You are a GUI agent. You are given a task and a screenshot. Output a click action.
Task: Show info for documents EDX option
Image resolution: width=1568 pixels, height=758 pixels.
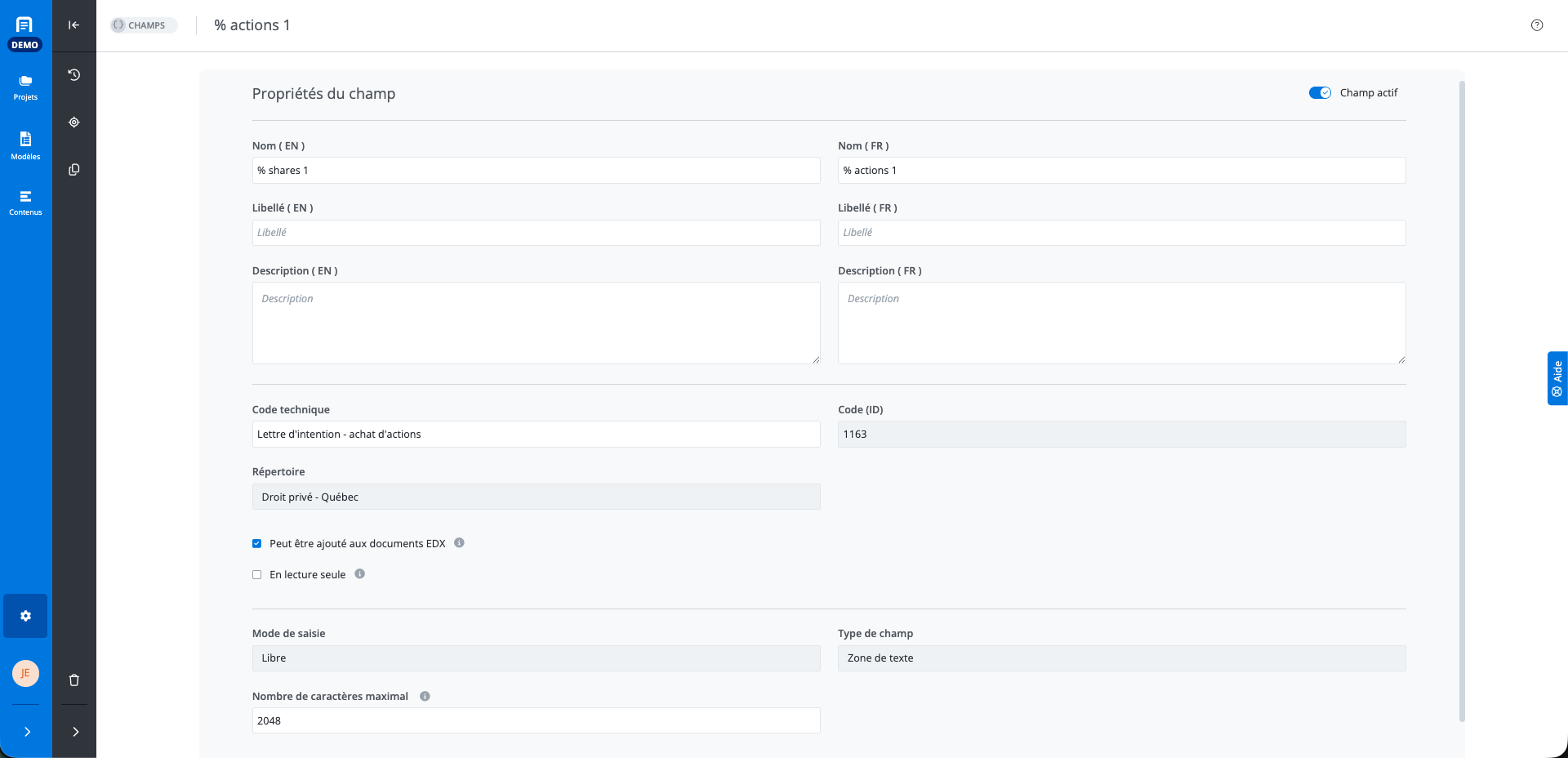459,543
